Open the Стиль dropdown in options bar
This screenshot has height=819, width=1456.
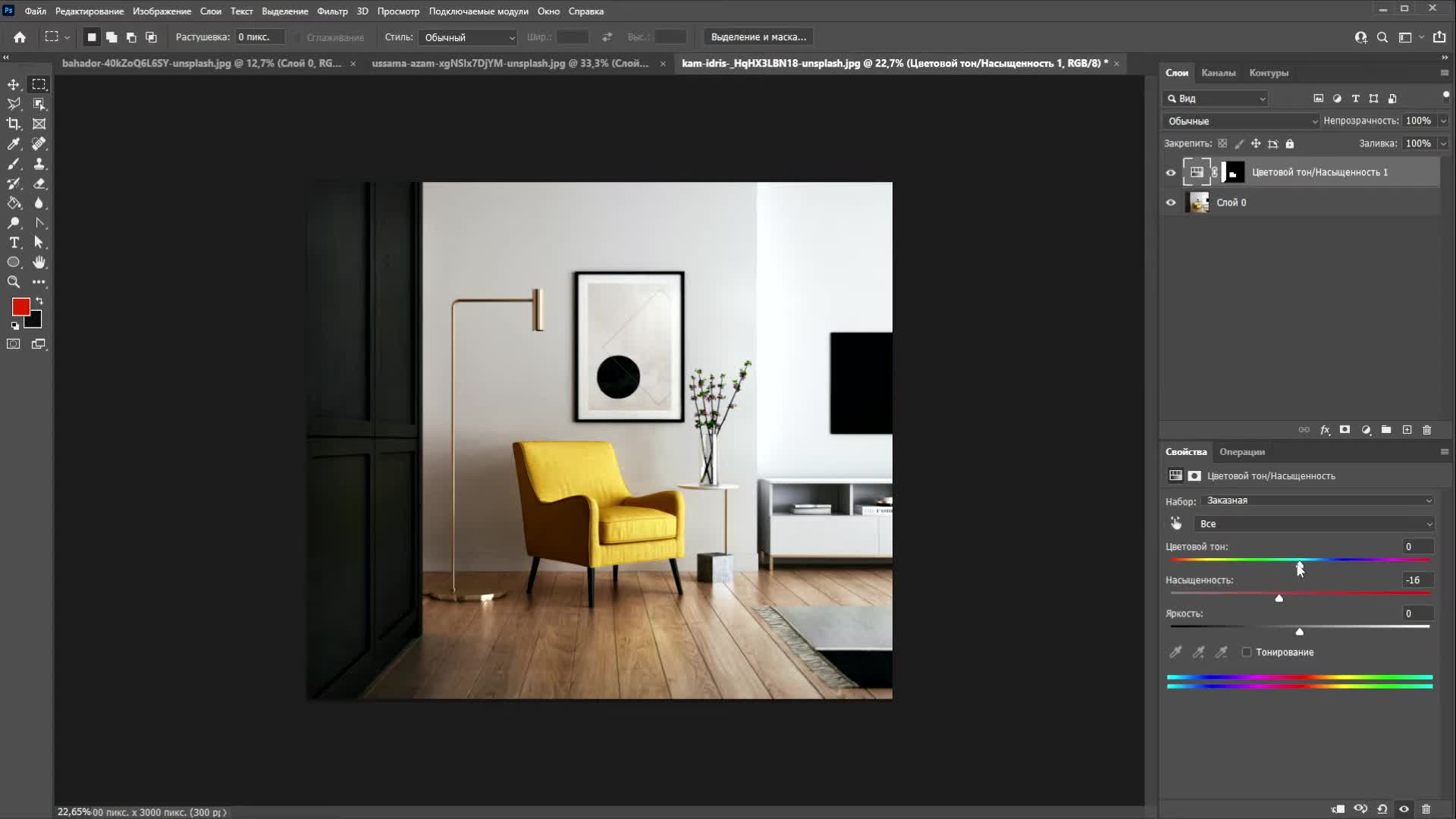click(467, 37)
